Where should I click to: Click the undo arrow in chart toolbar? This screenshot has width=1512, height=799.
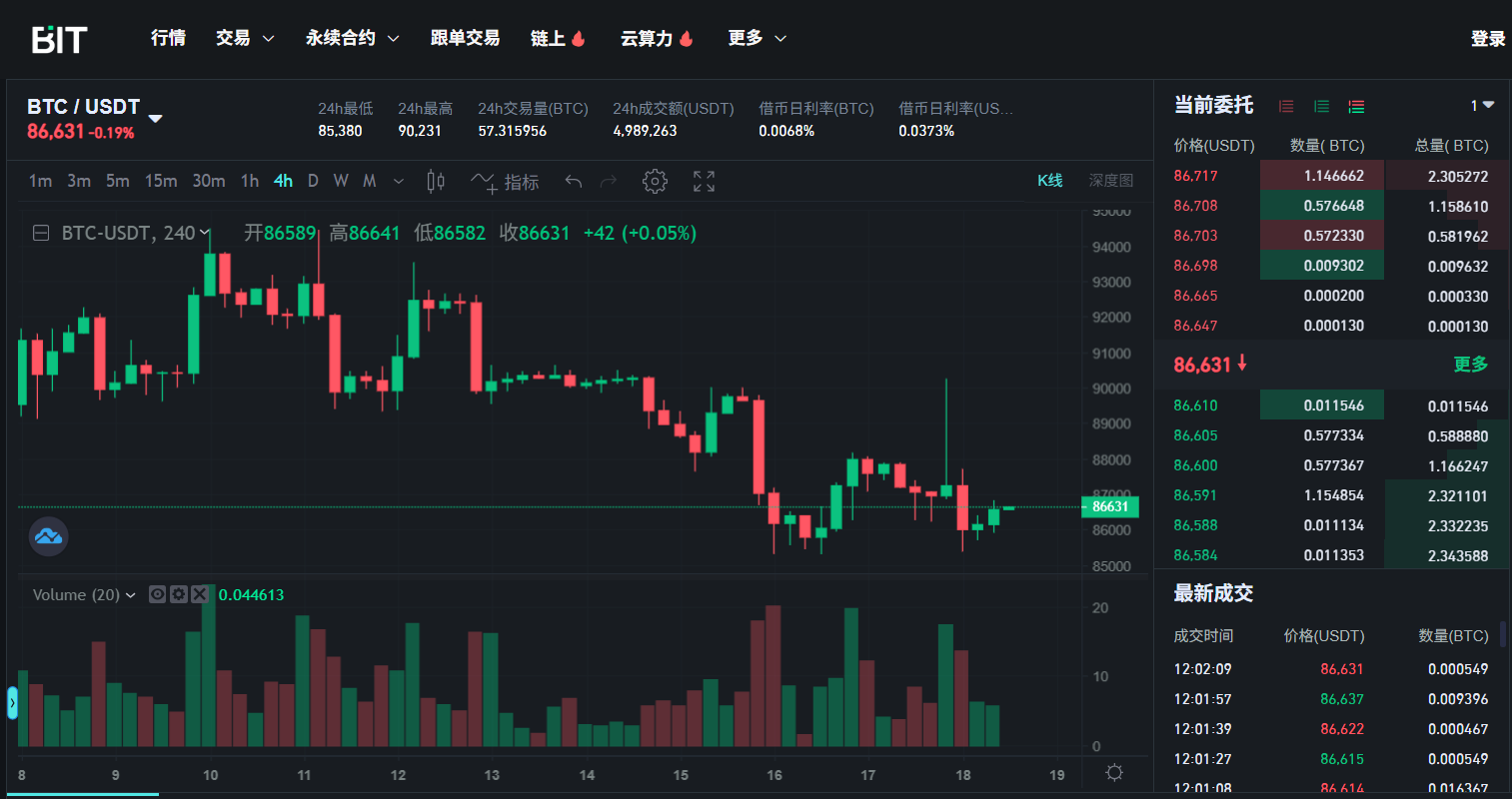[573, 182]
